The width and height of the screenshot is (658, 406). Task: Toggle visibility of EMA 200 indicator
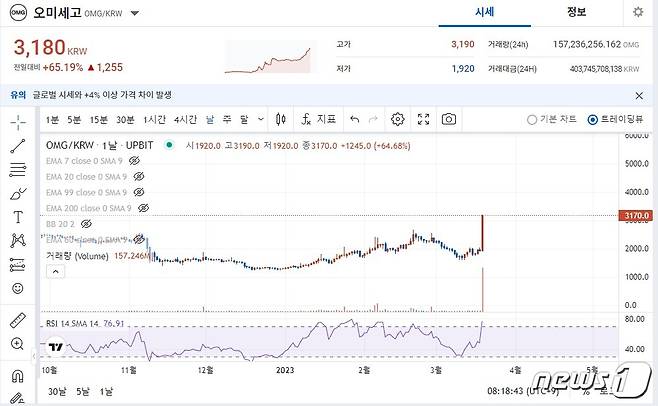(x=144, y=208)
